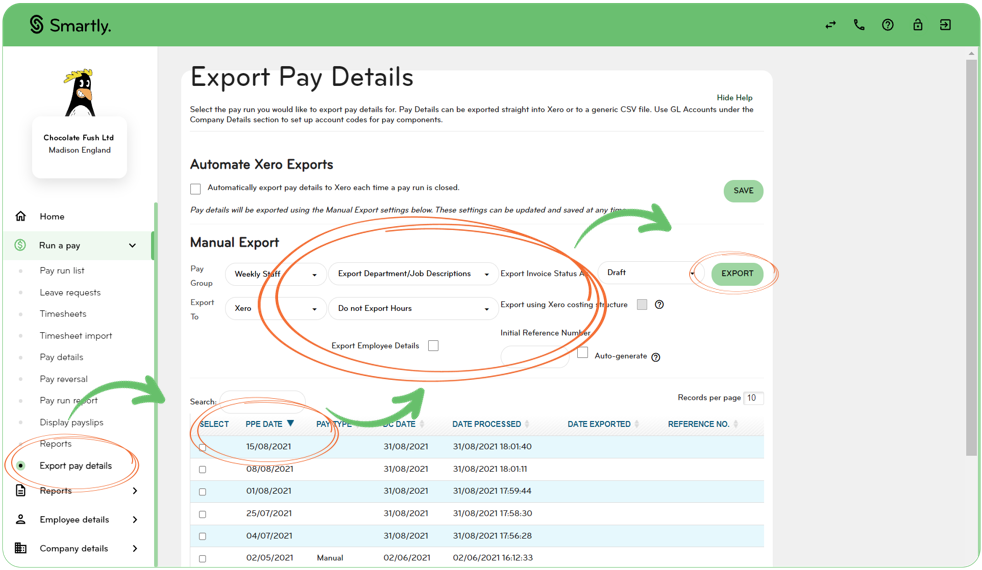Sort by DATE EXPORTED column
Image resolution: width=982 pixels, height=570 pixels.
(602, 424)
